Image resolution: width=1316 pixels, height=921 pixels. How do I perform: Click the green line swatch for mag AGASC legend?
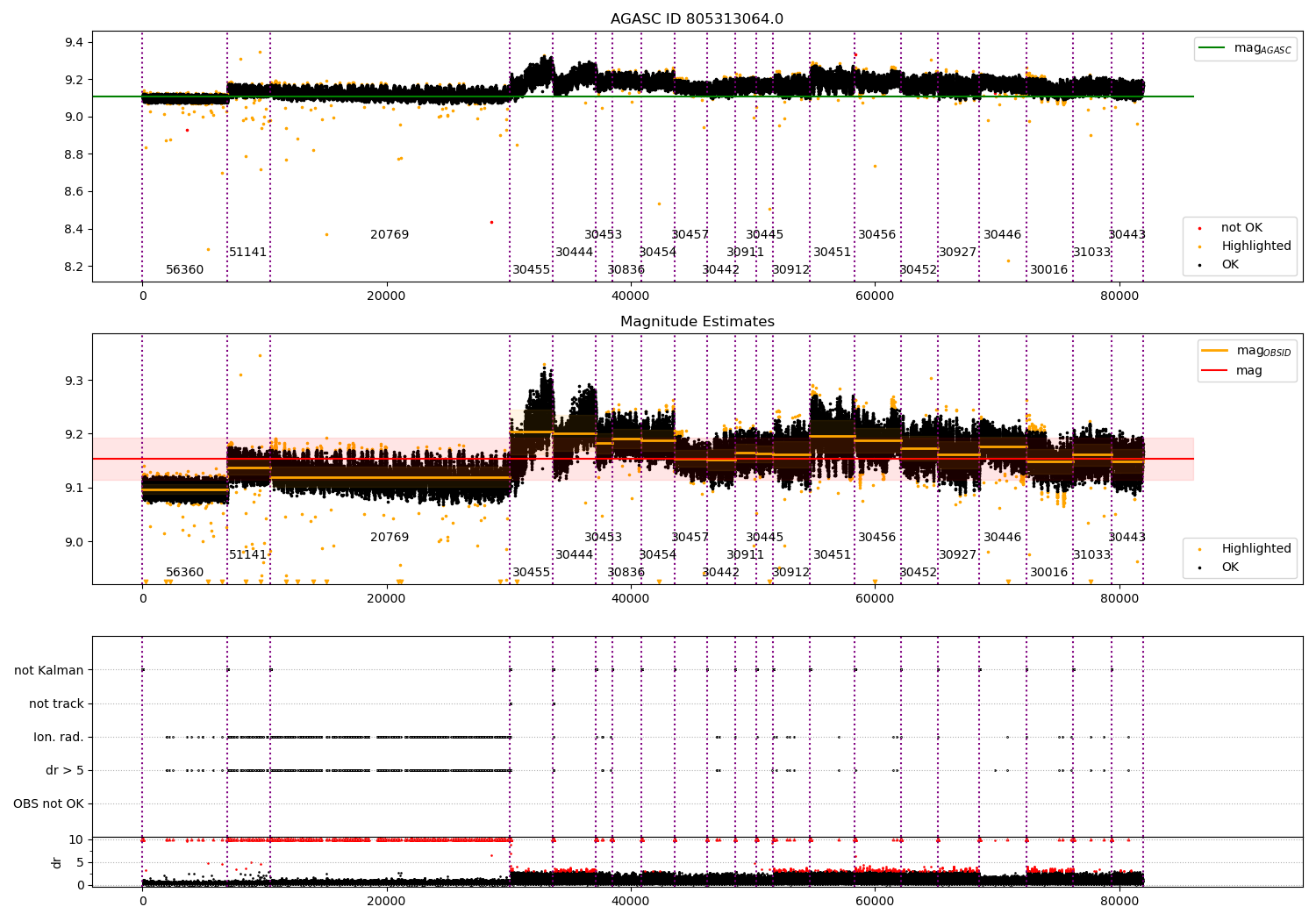[x=1212, y=48]
